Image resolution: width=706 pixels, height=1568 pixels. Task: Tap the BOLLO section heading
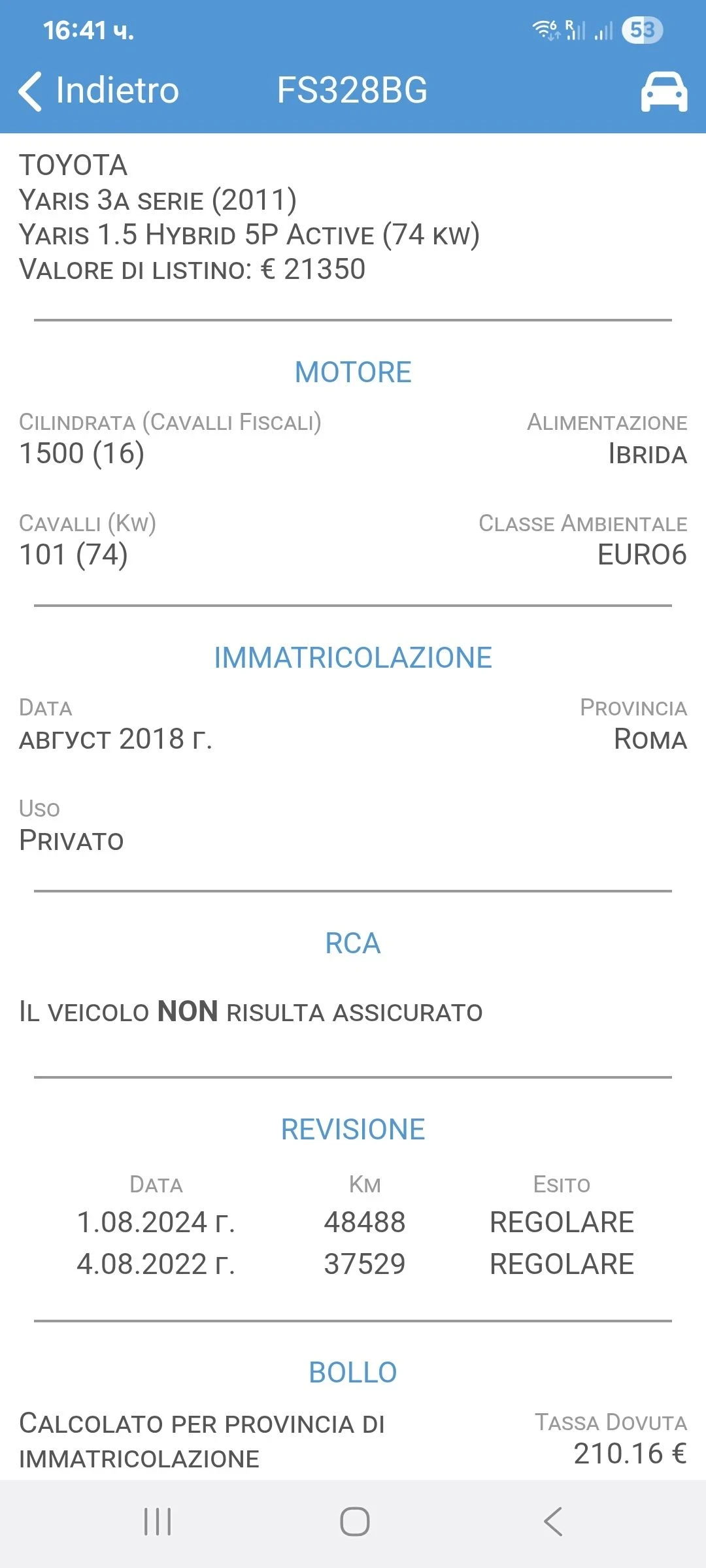point(353,1372)
